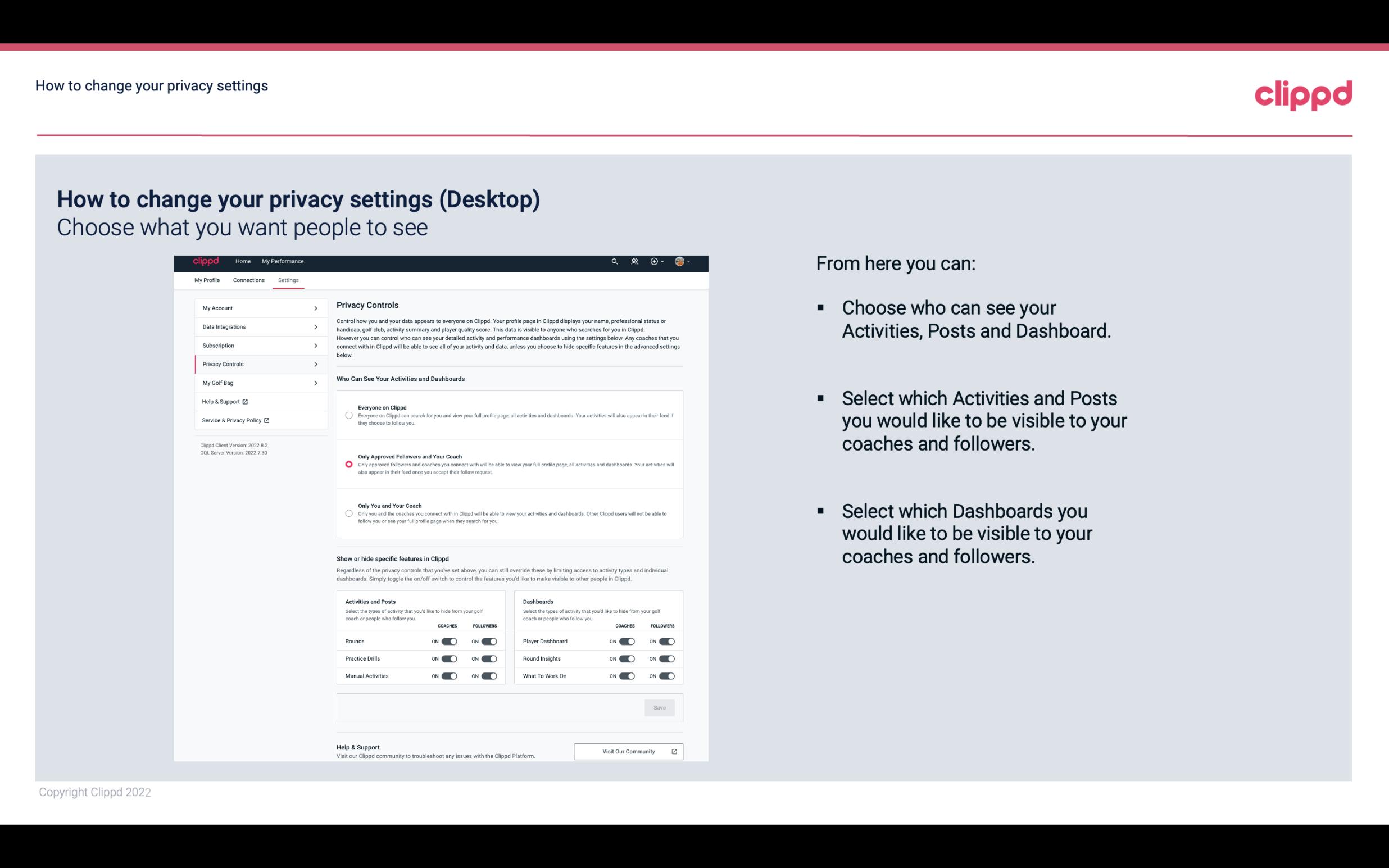Image resolution: width=1389 pixels, height=868 pixels.
Task: Expand the My Account settings section
Action: pos(256,308)
